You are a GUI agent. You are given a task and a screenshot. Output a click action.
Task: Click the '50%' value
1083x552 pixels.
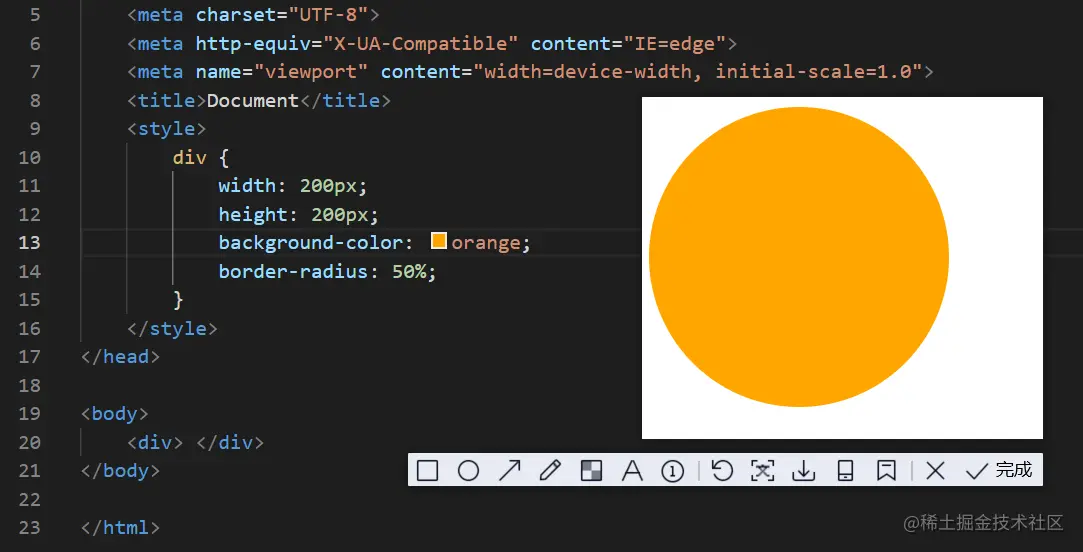(x=409, y=271)
